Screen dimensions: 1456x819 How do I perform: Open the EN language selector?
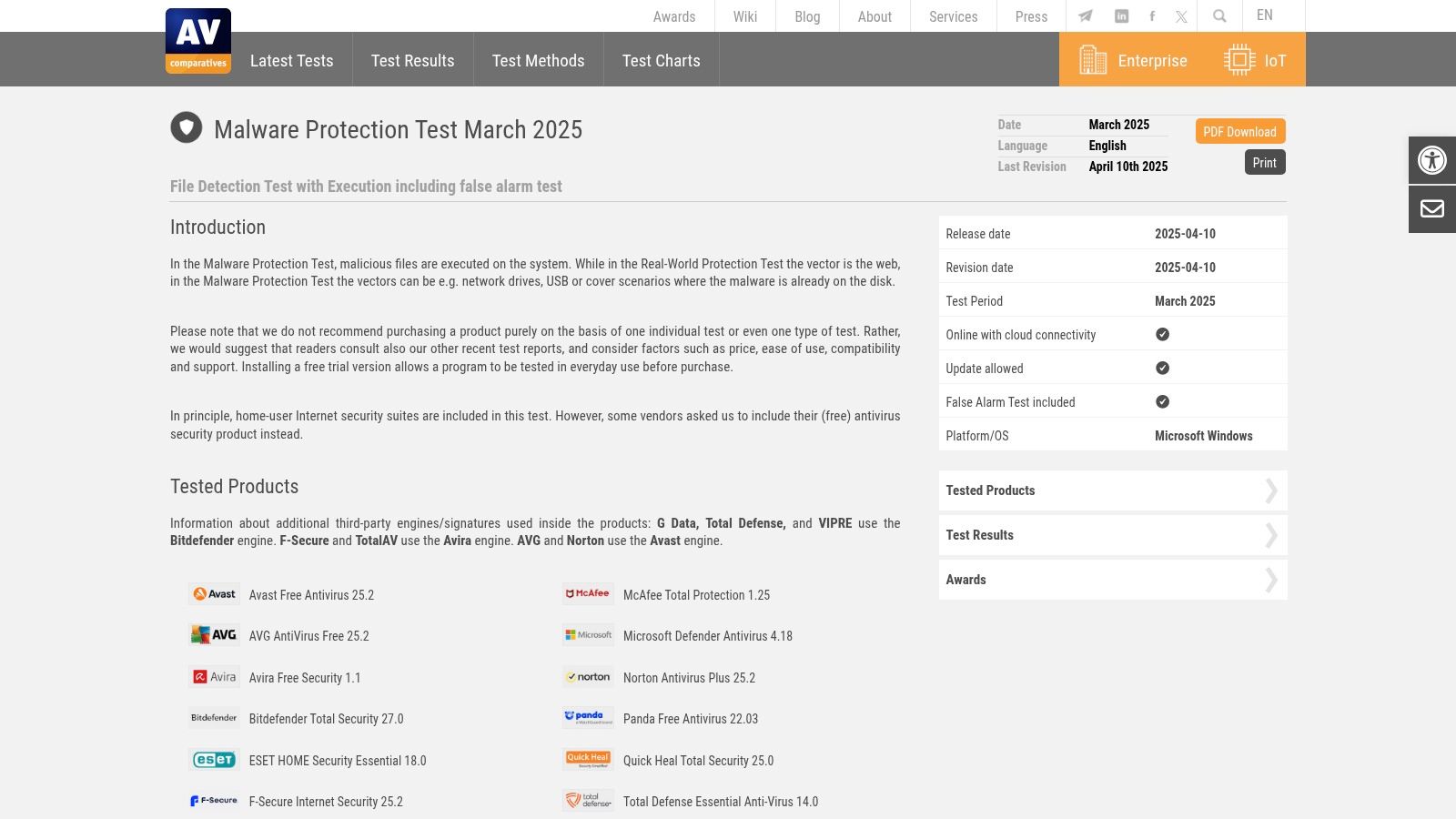pos(1265,15)
